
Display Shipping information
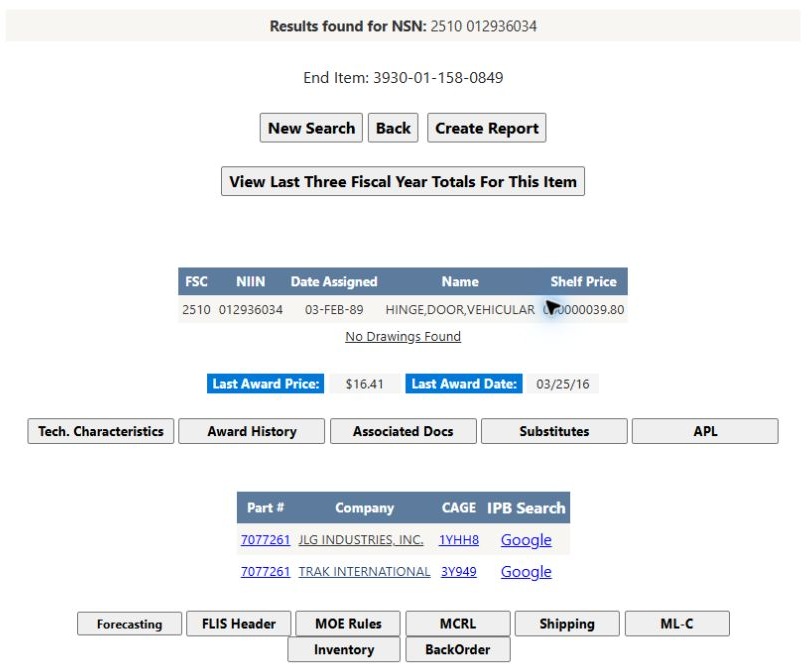pos(567,624)
